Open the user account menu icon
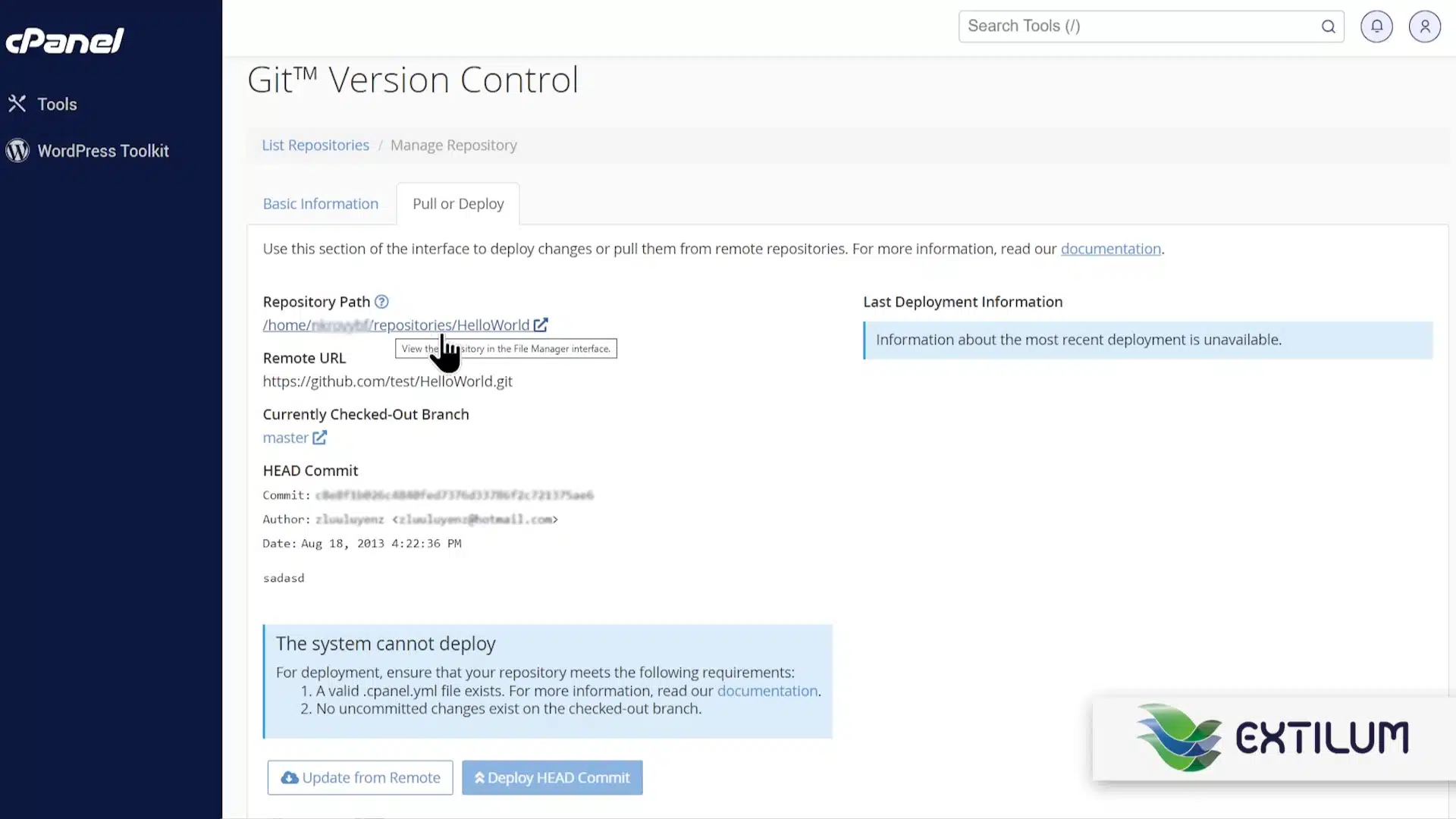 click(x=1425, y=27)
